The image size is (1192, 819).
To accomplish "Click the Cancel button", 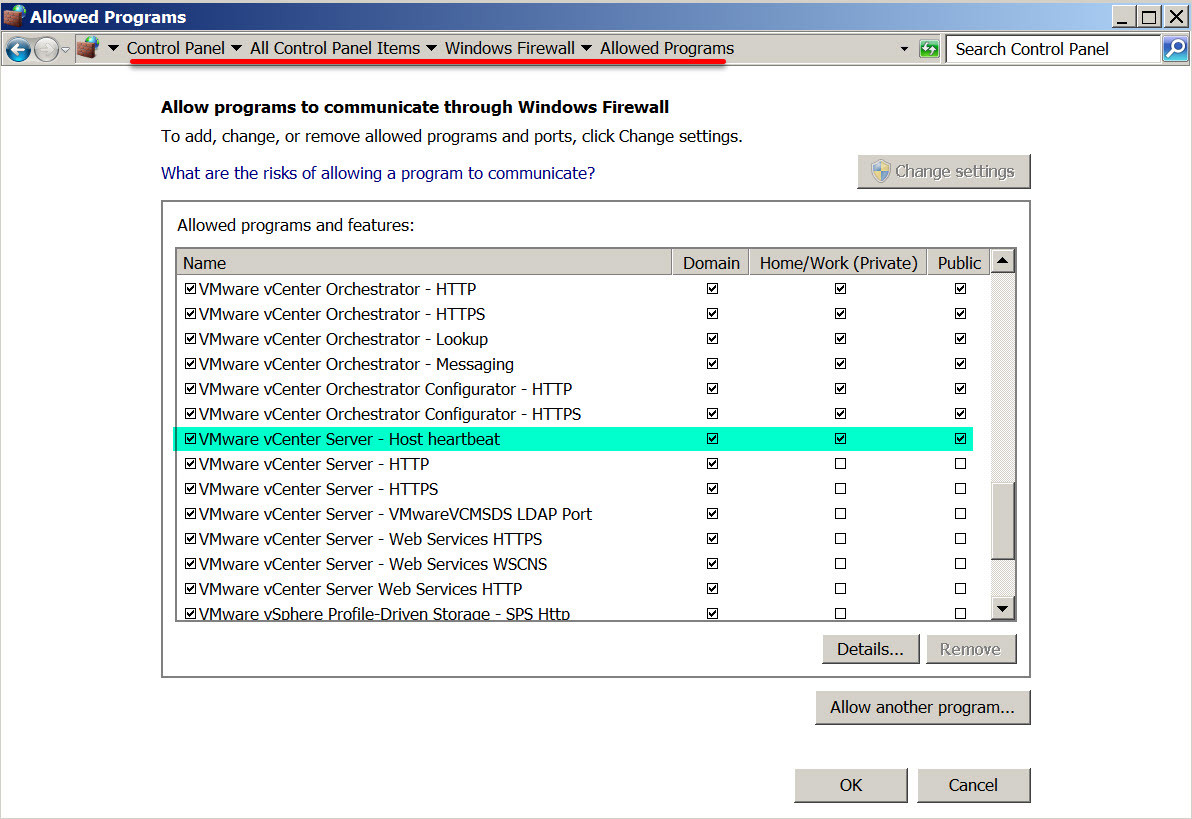I will 973,785.
